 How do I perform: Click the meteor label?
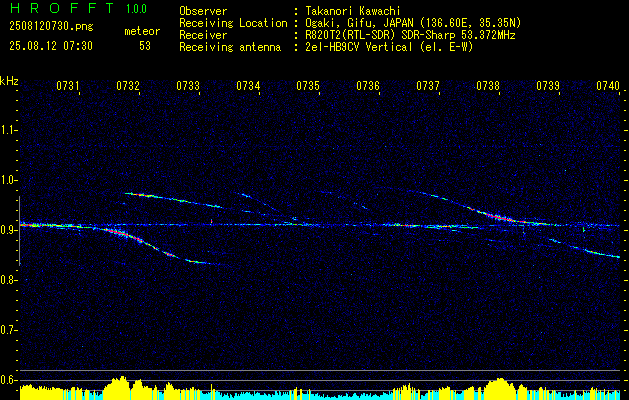coord(142,31)
